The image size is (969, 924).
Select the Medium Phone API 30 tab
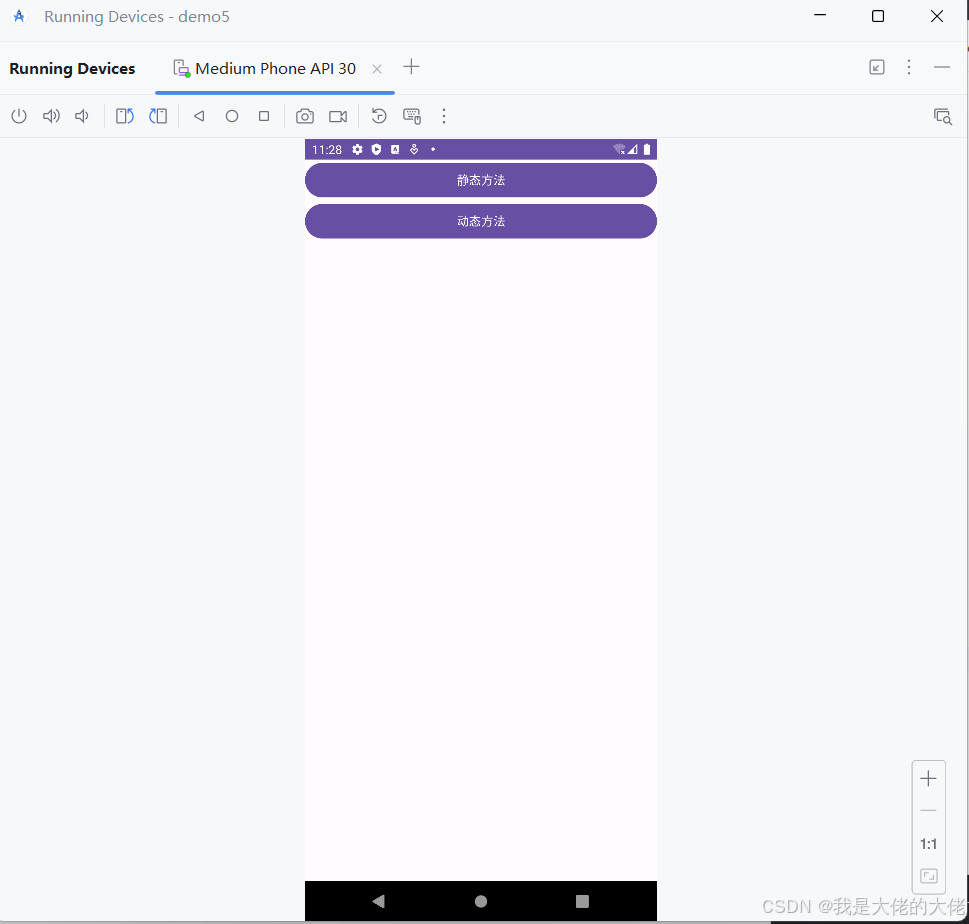tap(275, 69)
